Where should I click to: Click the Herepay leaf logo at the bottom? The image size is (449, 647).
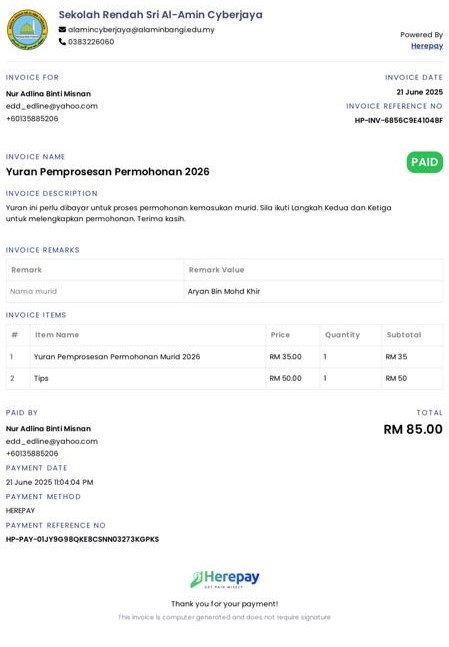[x=224, y=579]
